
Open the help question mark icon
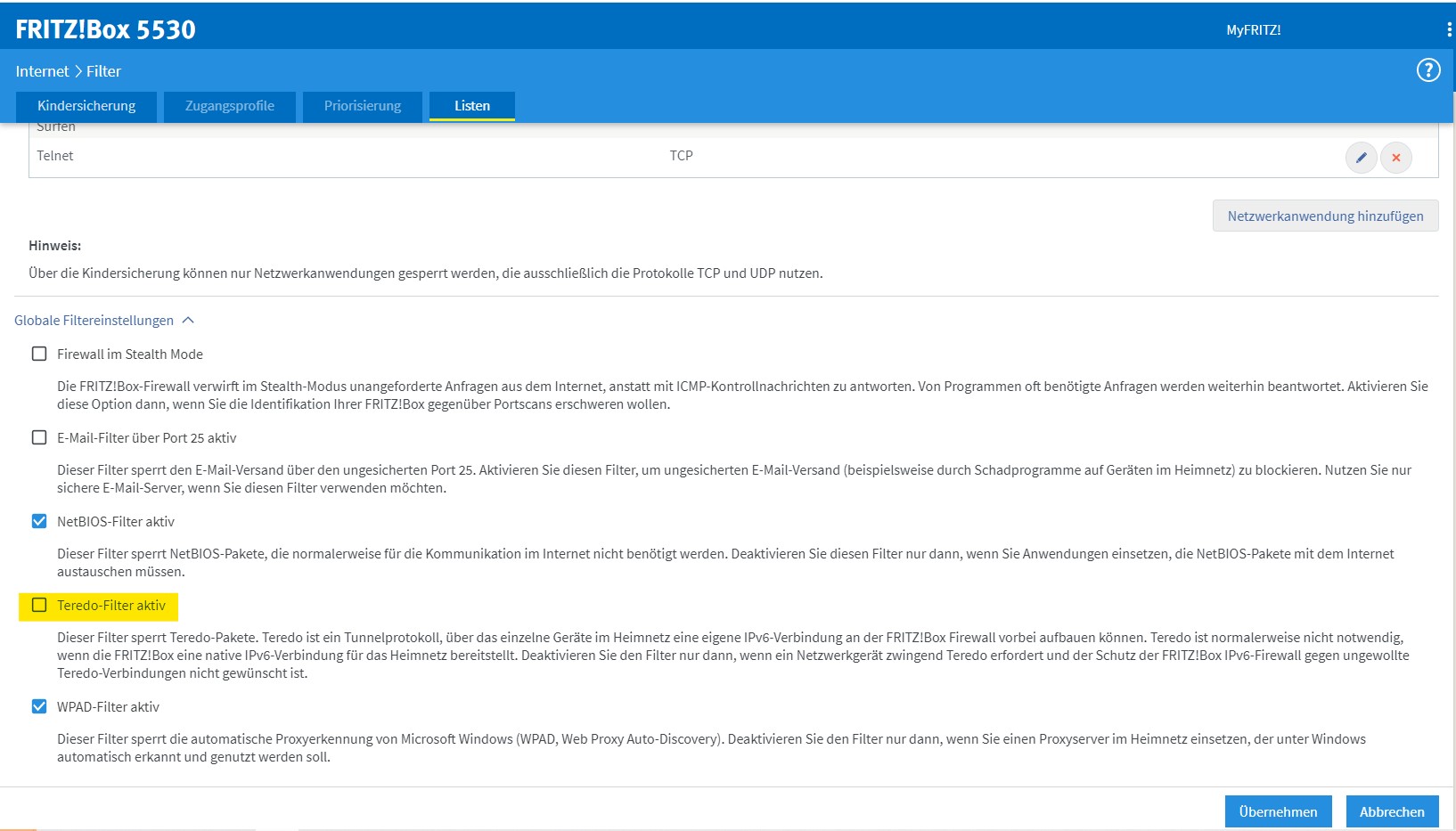(1428, 70)
